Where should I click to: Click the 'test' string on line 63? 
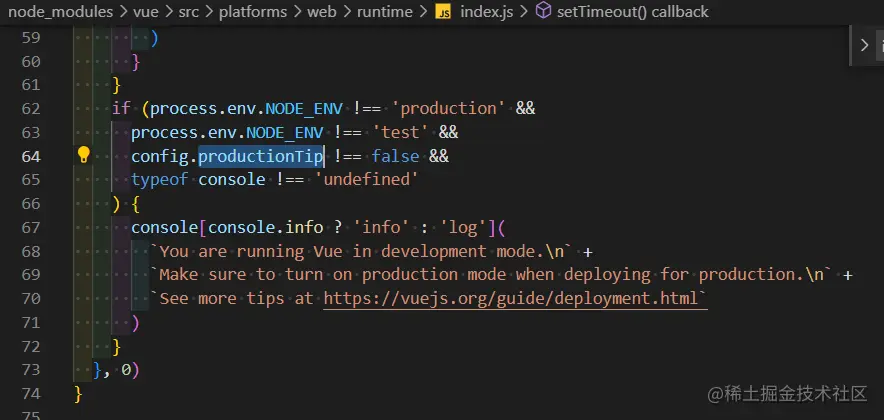pyautogui.click(x=400, y=132)
